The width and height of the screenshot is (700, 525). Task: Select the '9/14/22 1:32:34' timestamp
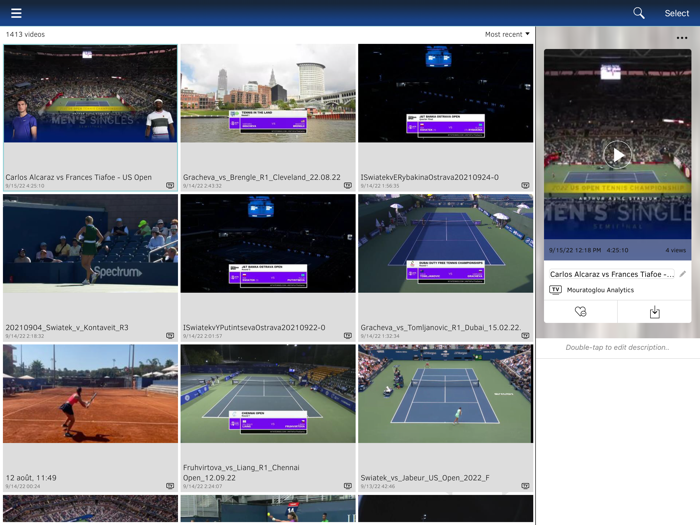tap(380, 336)
